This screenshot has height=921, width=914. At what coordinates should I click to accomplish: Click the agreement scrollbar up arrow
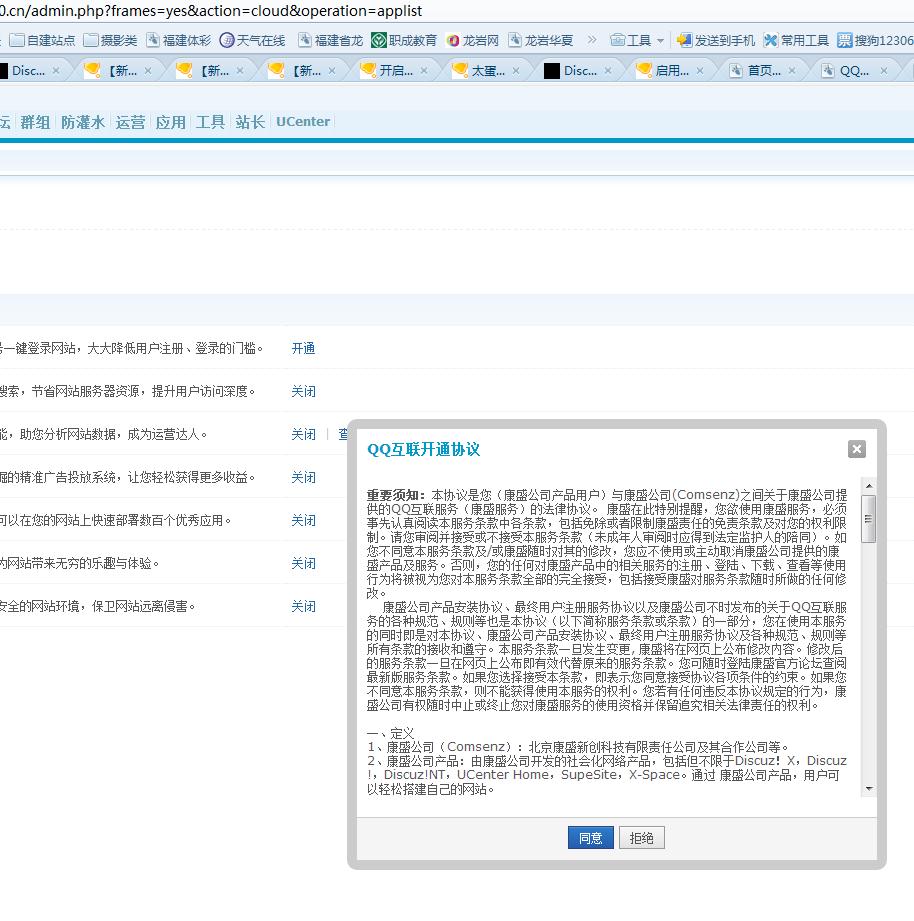(x=869, y=486)
